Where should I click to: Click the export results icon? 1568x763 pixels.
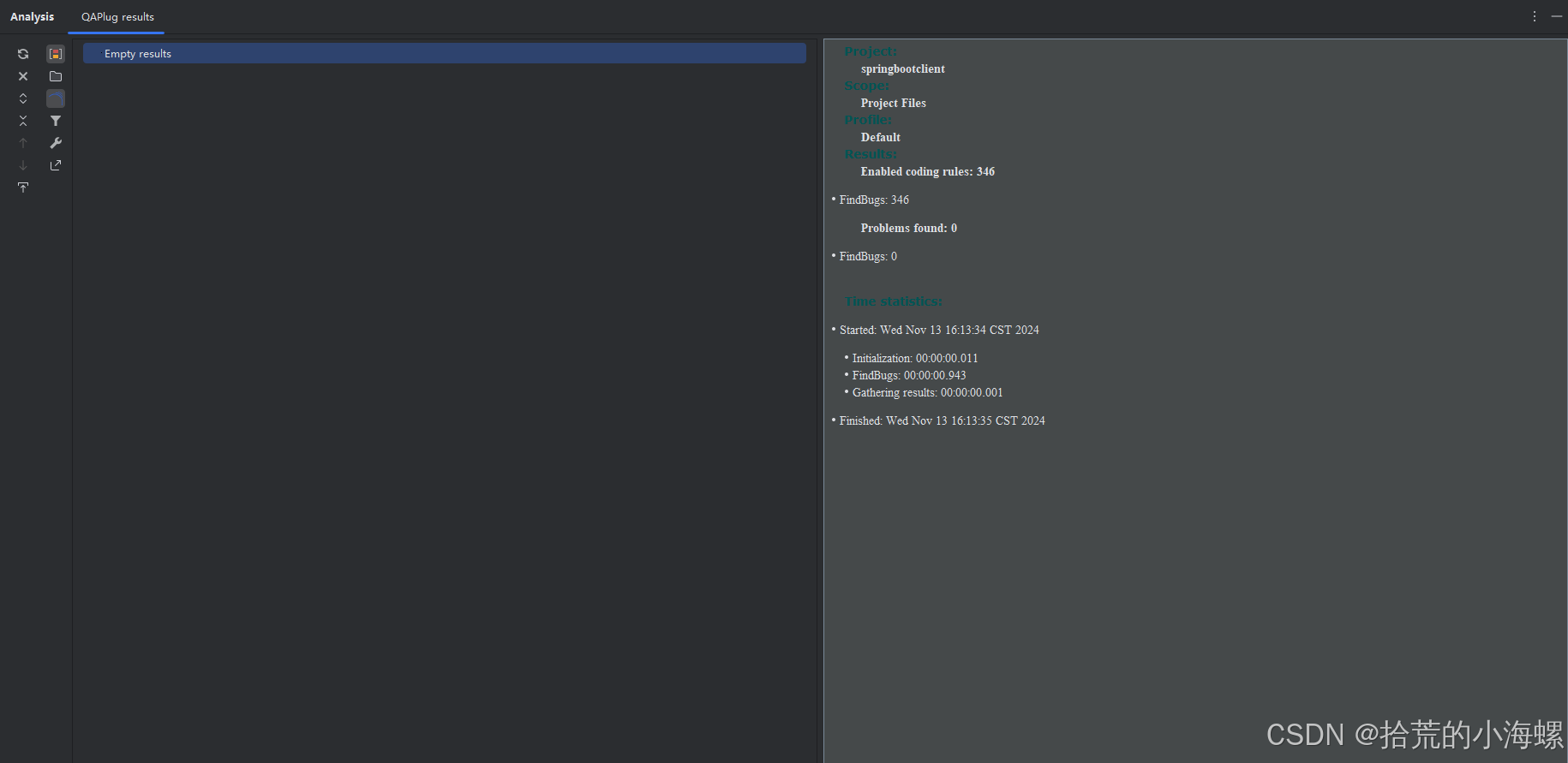56,165
